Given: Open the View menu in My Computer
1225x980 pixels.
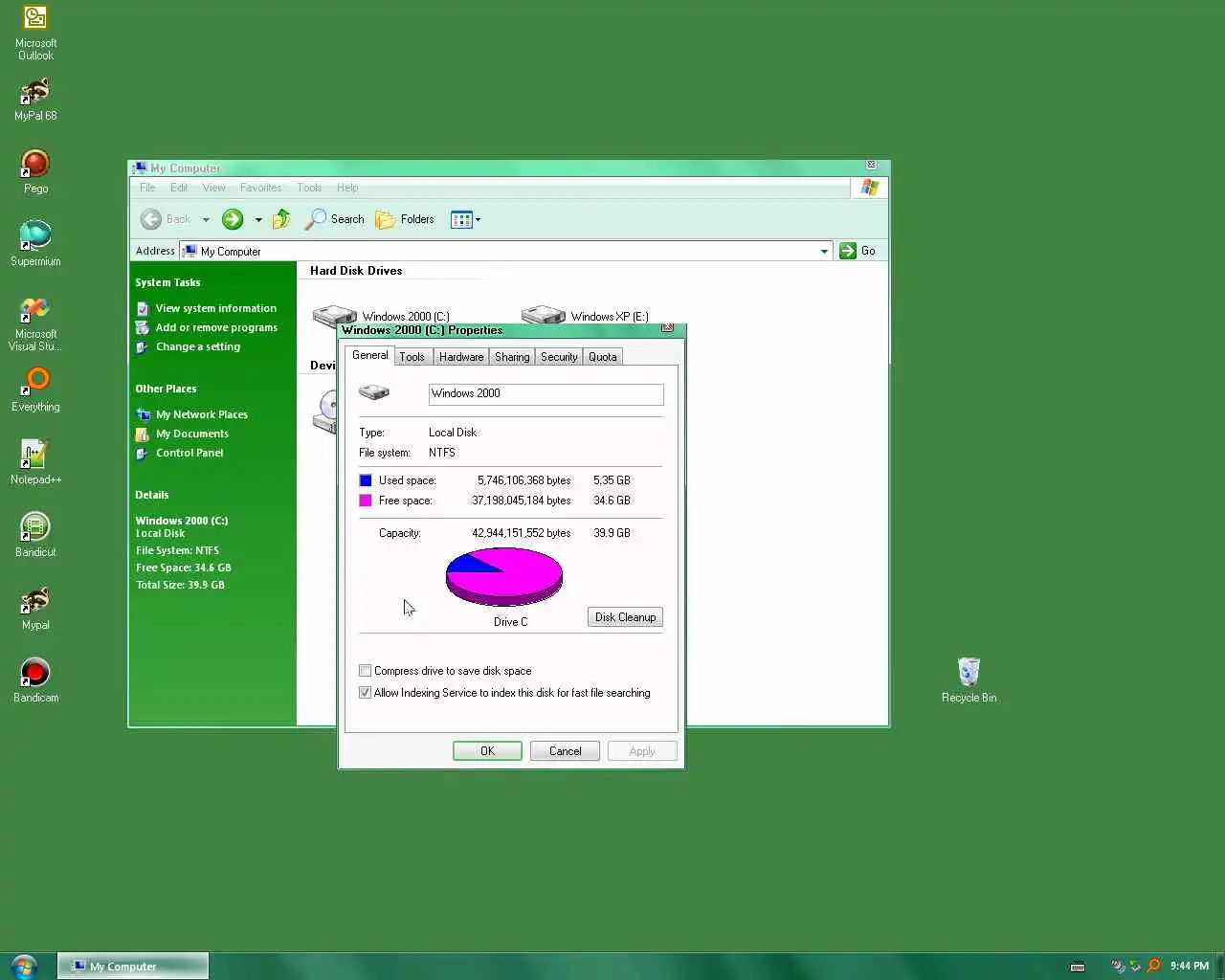Looking at the screenshot, I should coord(214,188).
